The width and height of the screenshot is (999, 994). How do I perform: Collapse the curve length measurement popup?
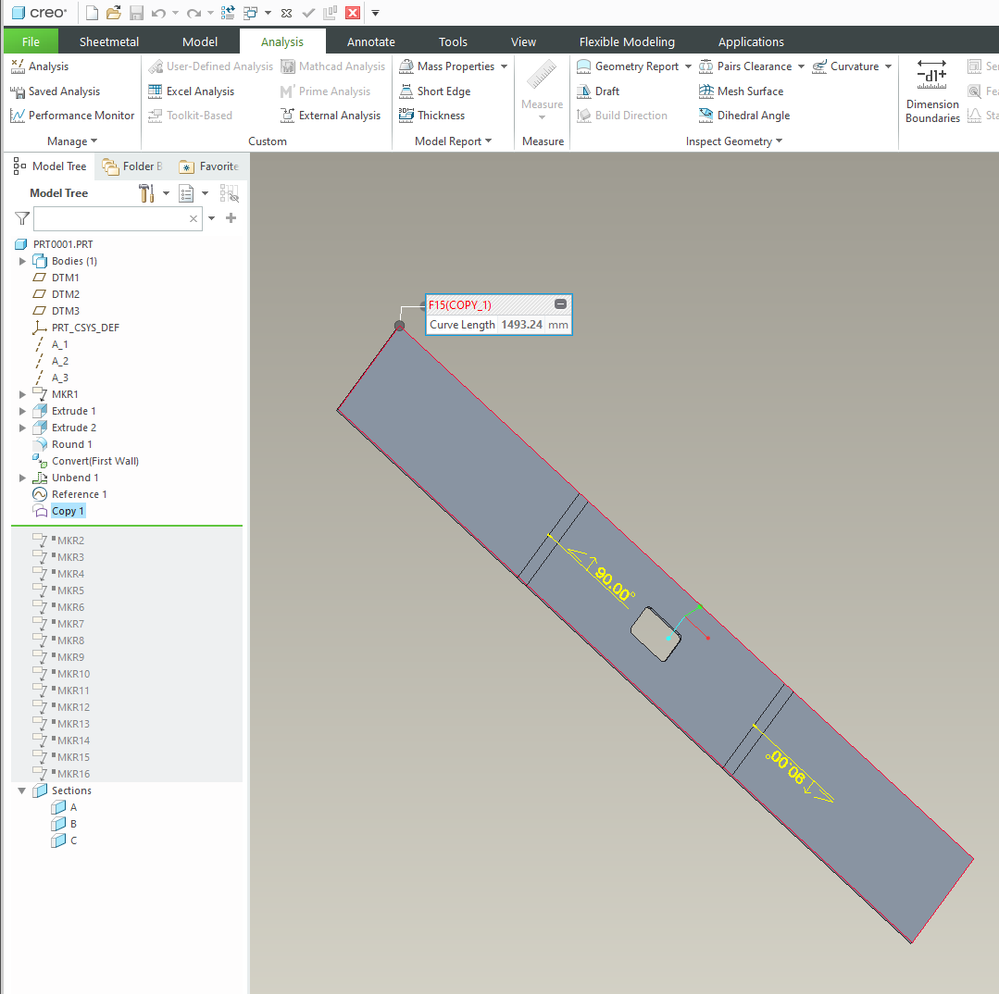pos(560,304)
